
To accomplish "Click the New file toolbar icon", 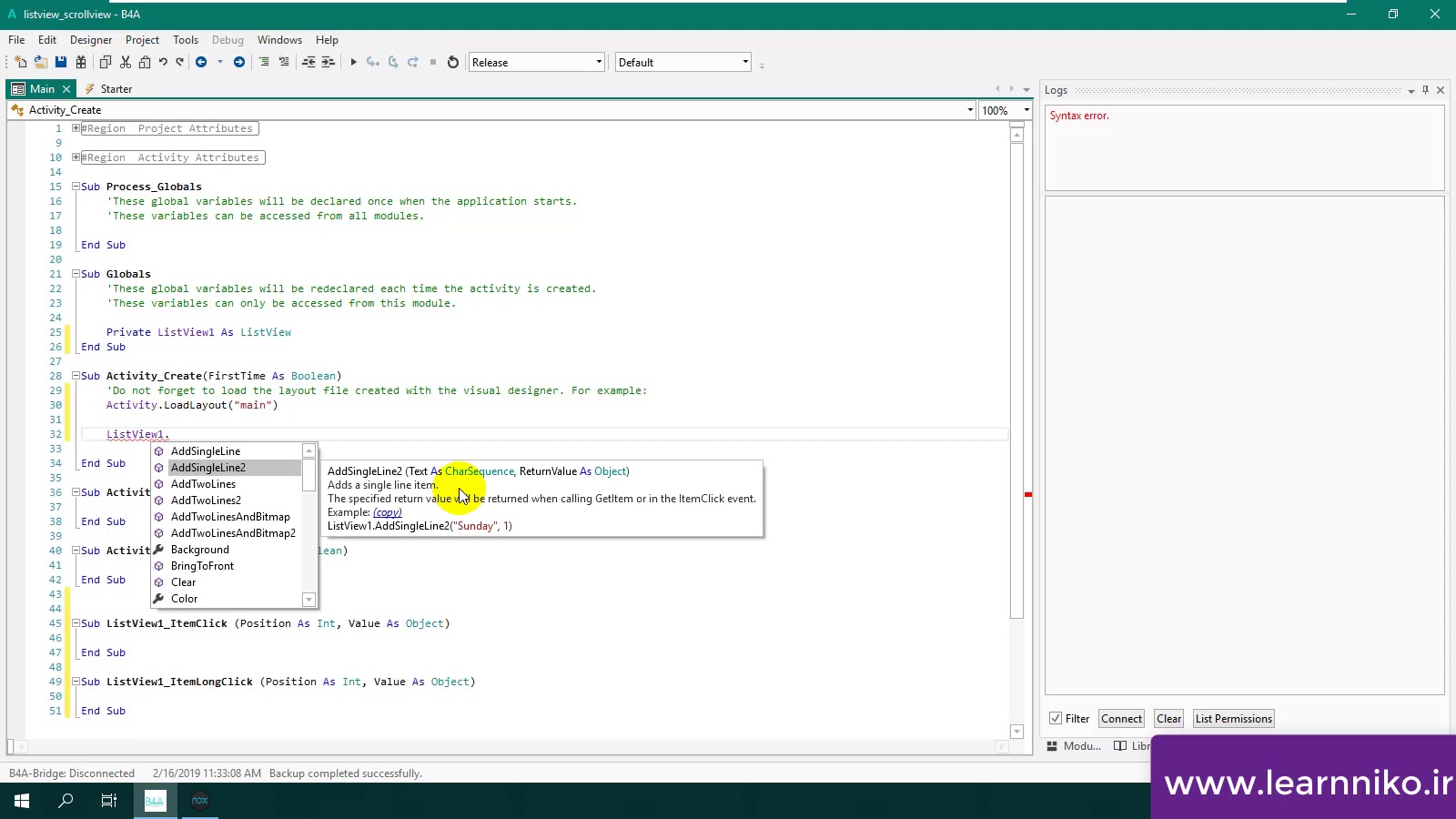I will point(20,62).
